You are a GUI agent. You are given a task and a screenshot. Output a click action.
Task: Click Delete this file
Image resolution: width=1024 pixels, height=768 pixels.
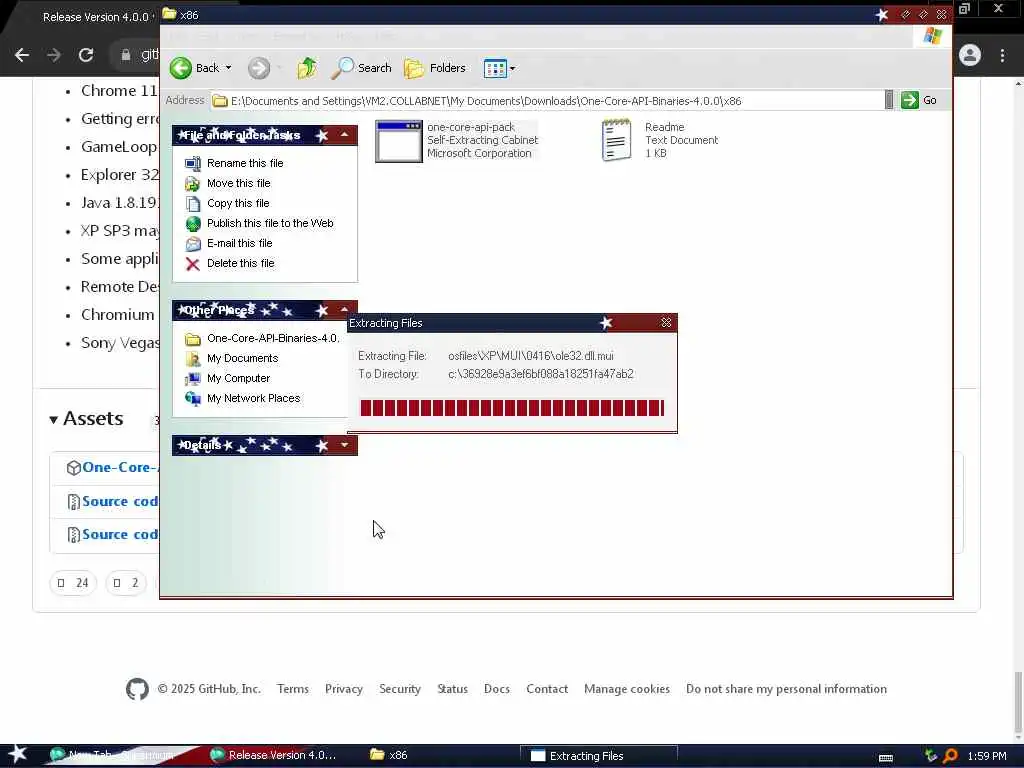pyautogui.click(x=240, y=263)
